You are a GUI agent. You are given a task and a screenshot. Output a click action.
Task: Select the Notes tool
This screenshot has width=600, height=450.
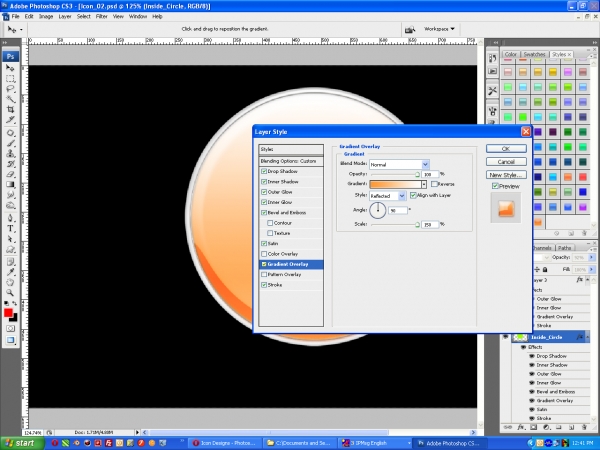pos(10,262)
